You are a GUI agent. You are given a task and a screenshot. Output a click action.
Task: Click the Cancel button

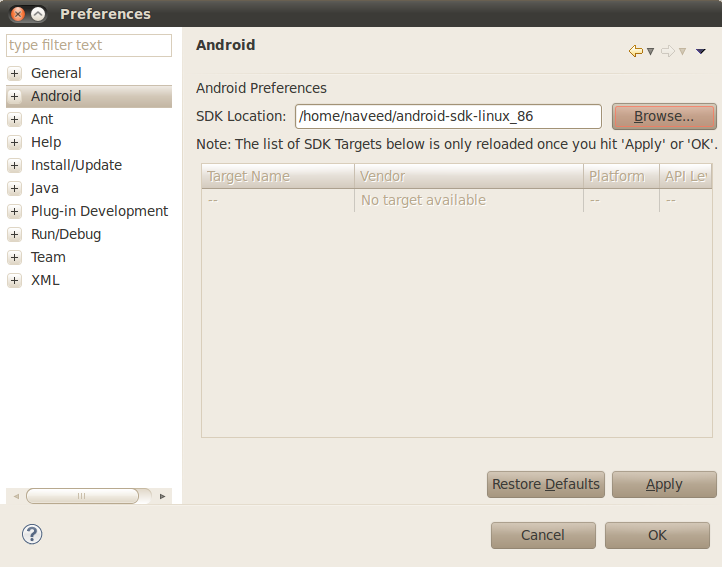click(x=543, y=535)
